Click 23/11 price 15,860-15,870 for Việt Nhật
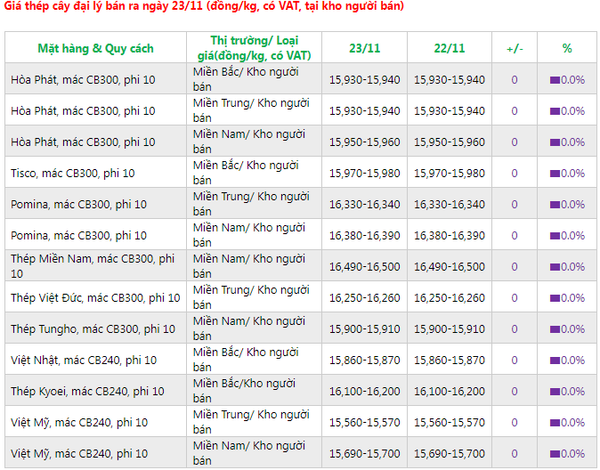600x470 pixels. coord(365,360)
